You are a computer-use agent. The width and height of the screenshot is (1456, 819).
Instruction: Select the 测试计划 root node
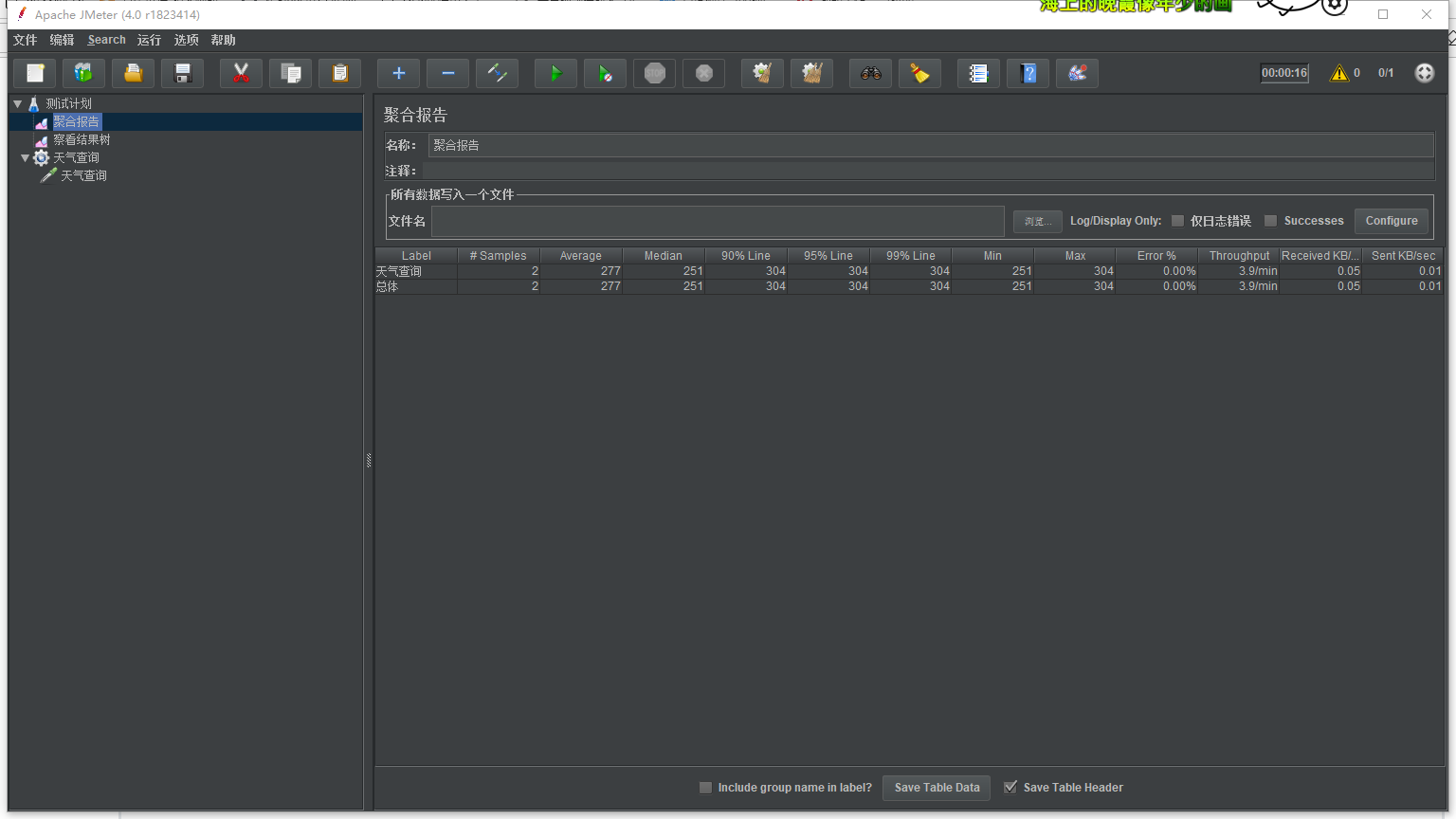point(68,103)
